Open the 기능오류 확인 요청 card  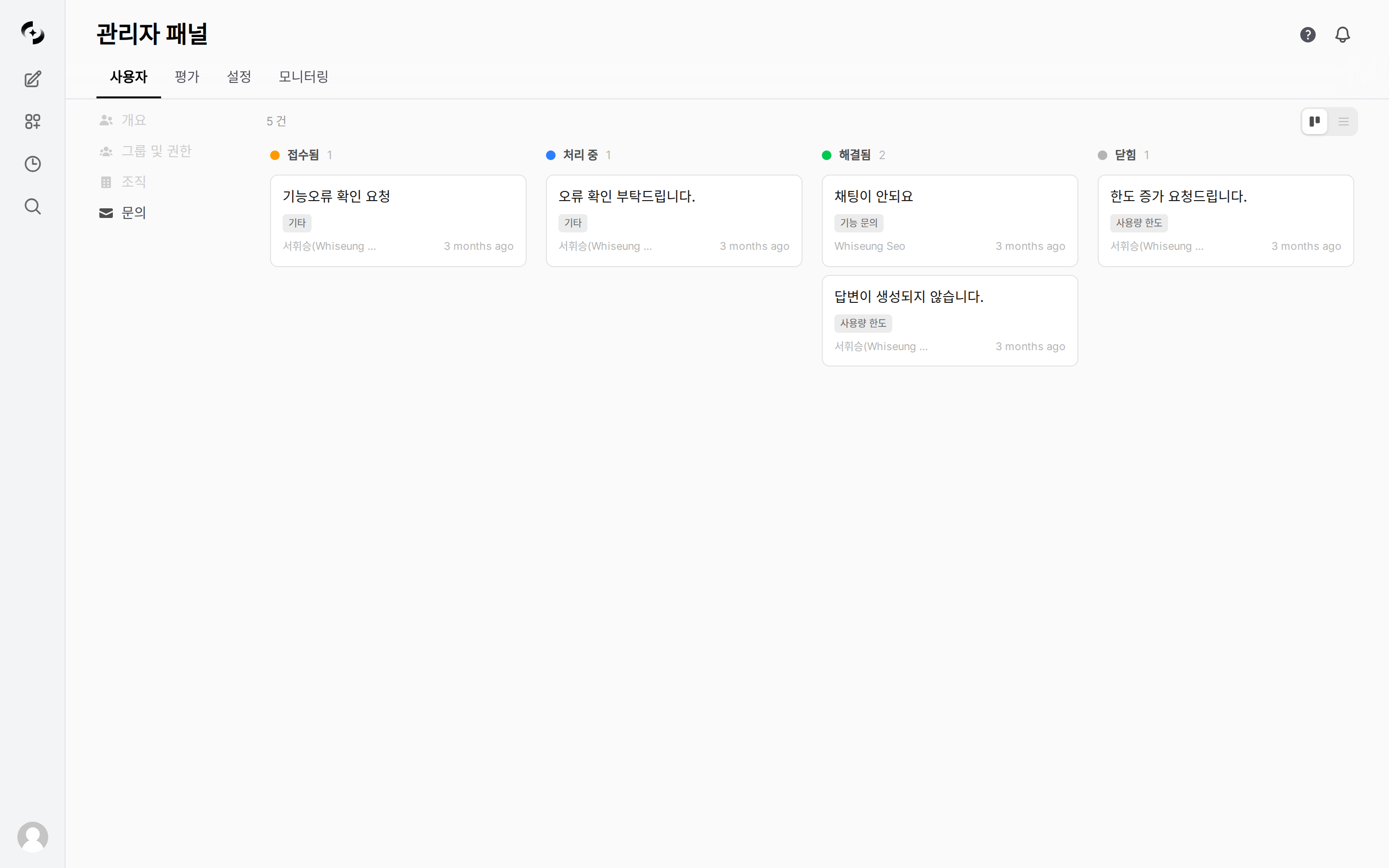[398, 220]
